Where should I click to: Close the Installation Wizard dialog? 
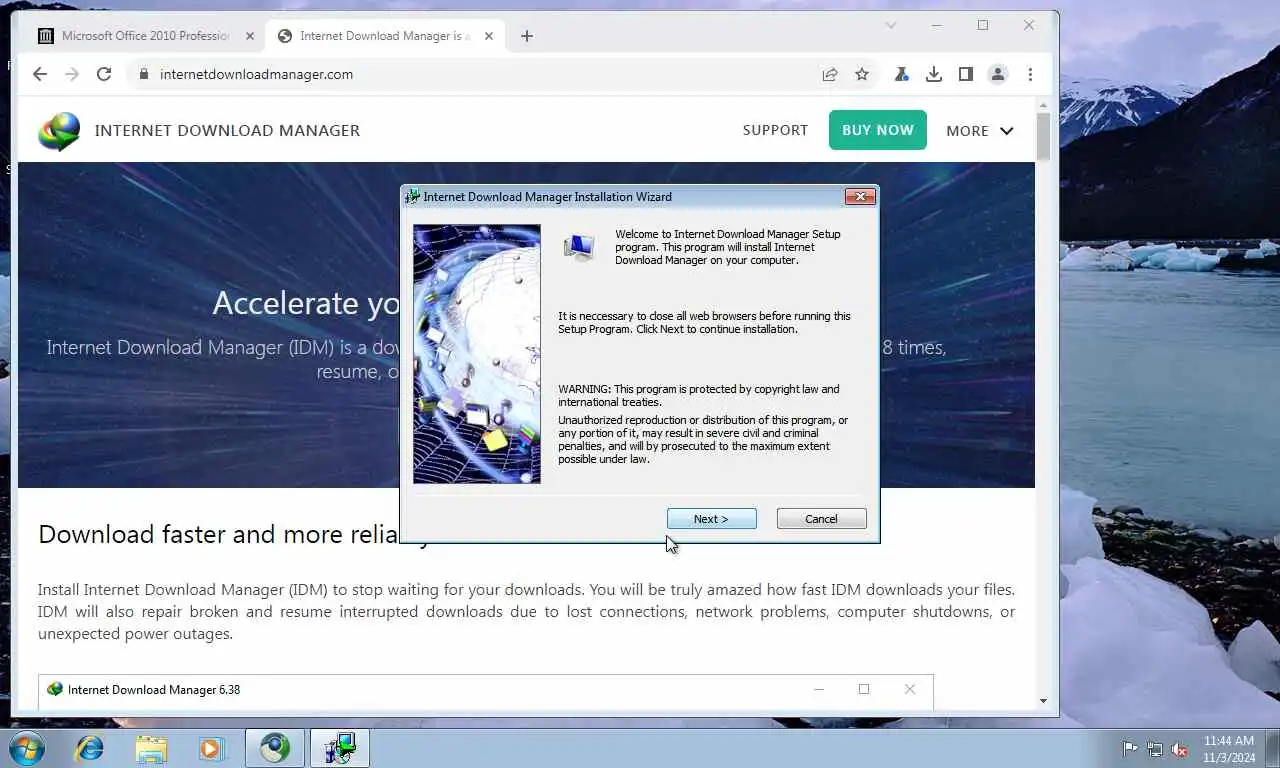(860, 197)
